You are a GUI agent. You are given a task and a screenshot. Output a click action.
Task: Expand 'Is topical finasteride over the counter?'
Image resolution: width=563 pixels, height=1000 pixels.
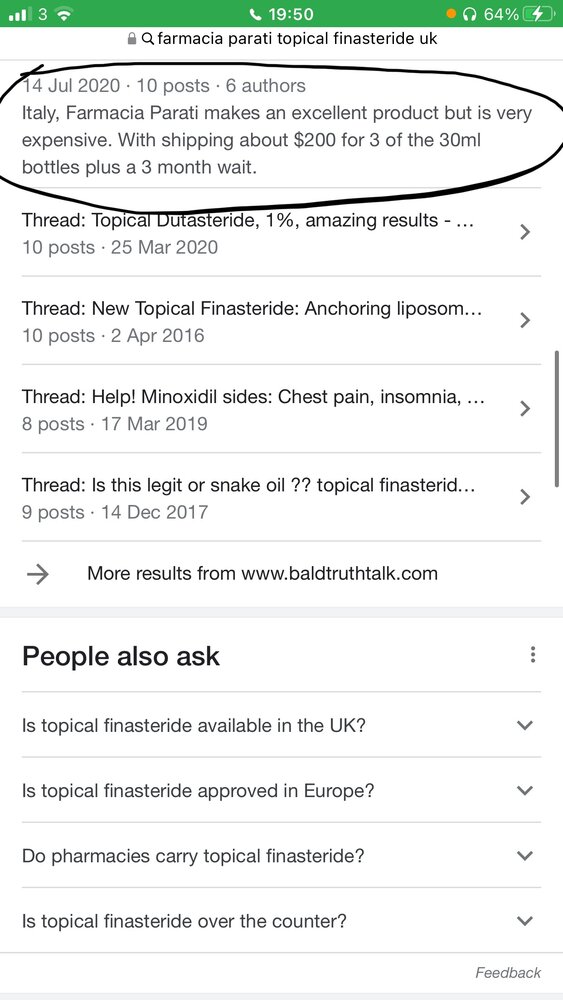coord(281,921)
